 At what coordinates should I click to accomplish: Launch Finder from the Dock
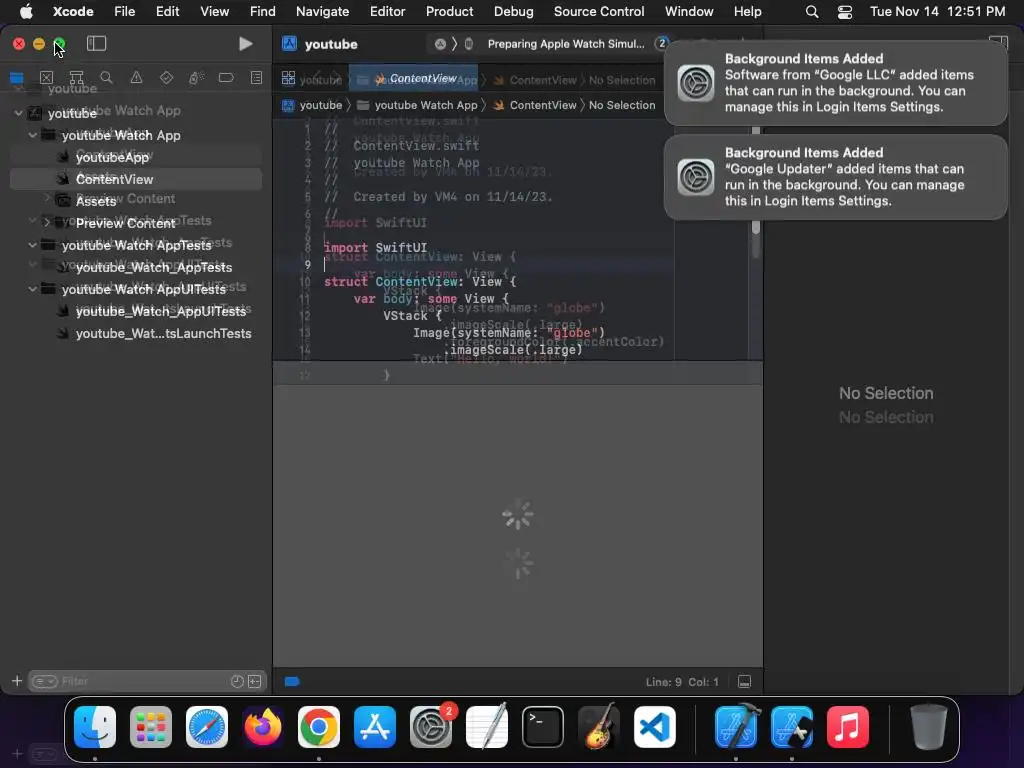[95, 727]
